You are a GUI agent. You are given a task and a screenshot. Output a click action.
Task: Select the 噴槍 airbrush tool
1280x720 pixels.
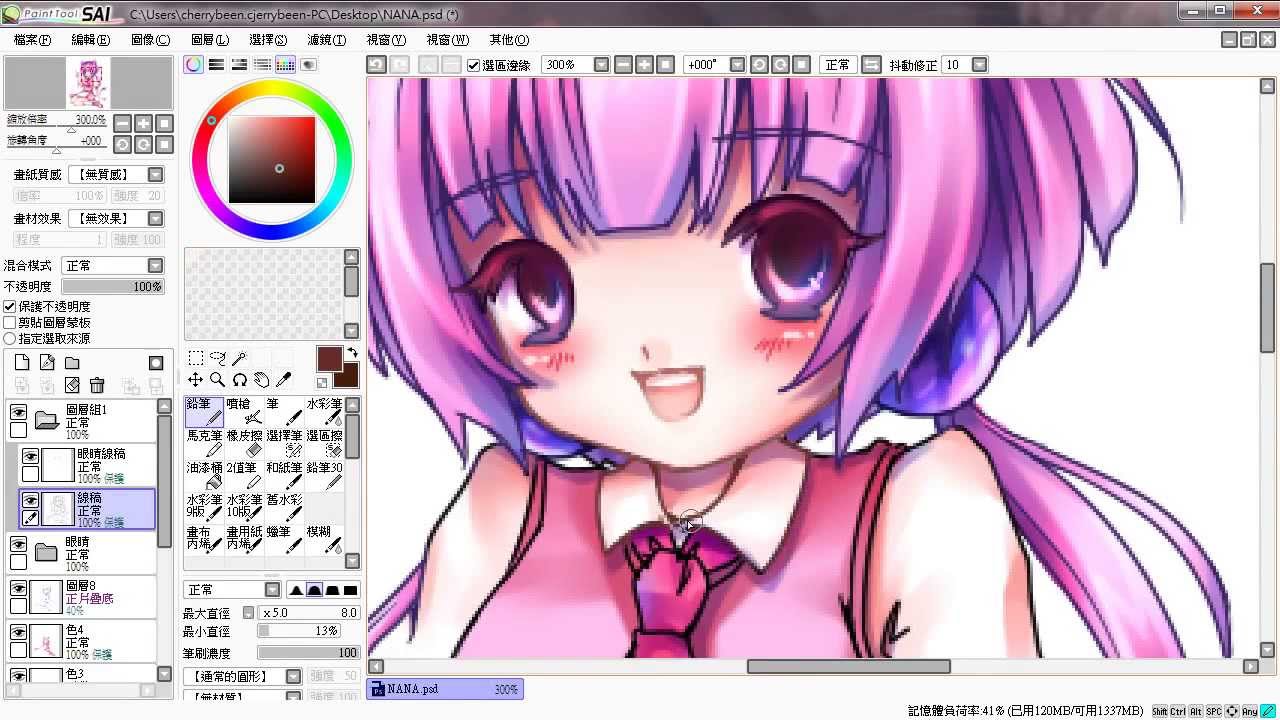click(244, 411)
